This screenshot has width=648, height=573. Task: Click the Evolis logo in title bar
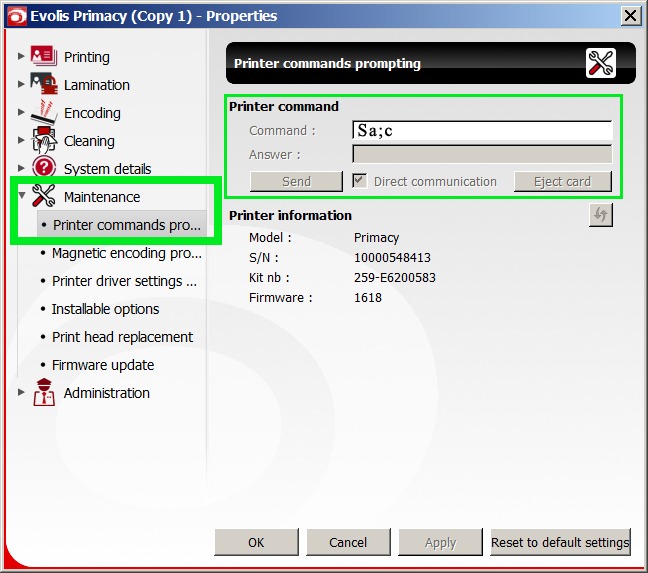point(13,15)
